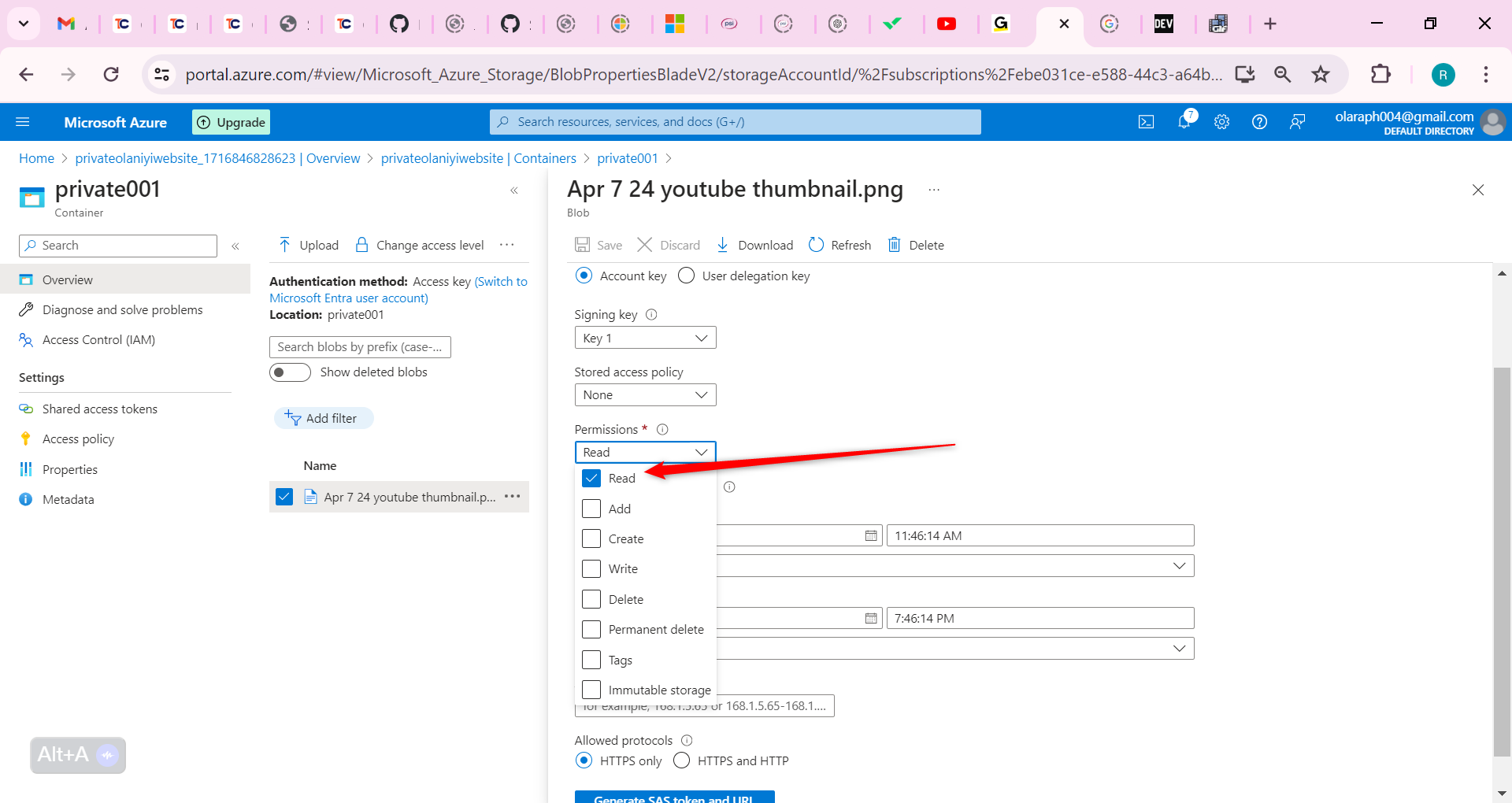Image resolution: width=1512 pixels, height=803 pixels.
Task: Check the Add permission
Action: click(591, 509)
